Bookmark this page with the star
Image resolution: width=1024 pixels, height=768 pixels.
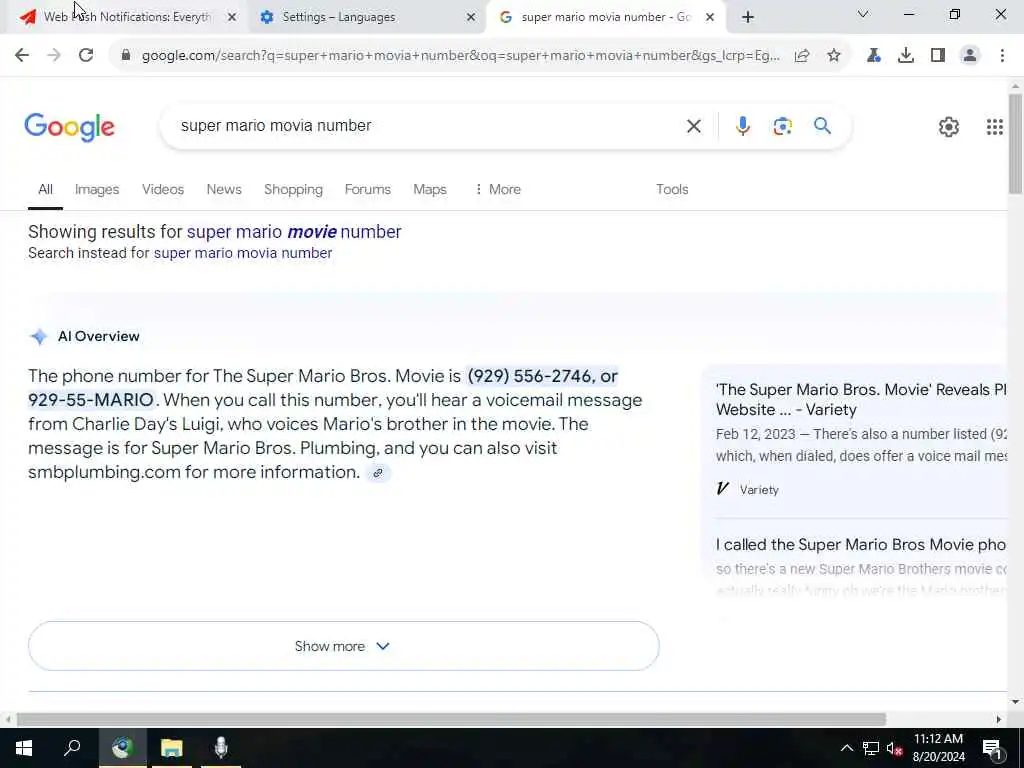[834, 56]
